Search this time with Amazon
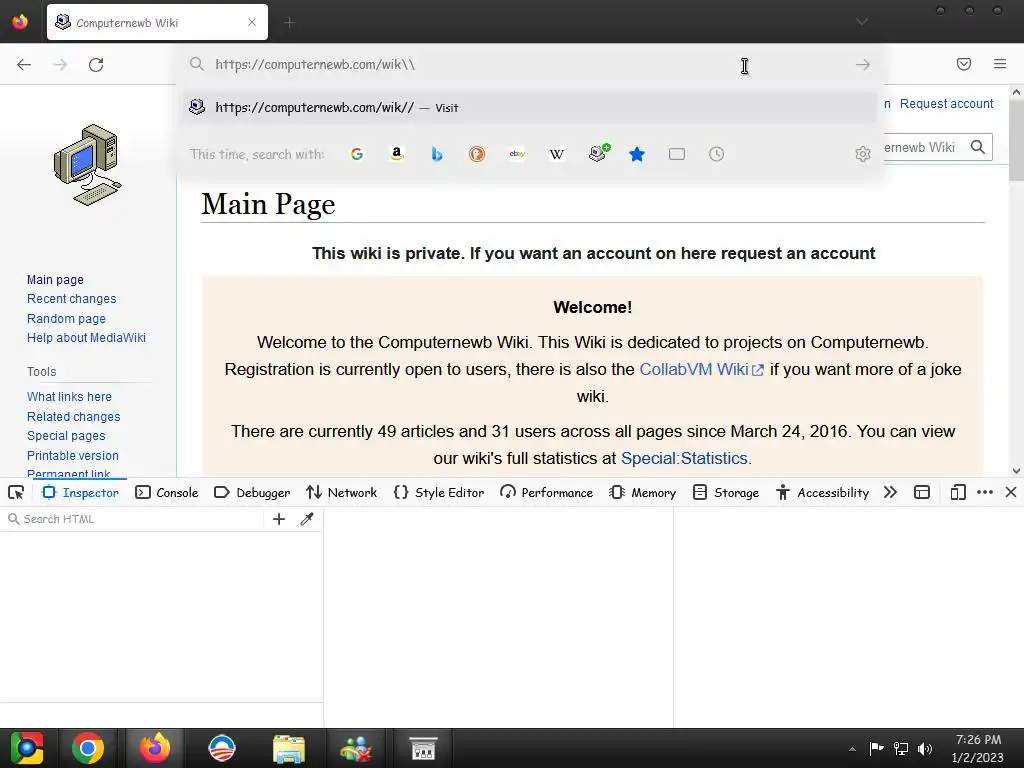This screenshot has height=768, width=1024. click(x=396, y=154)
